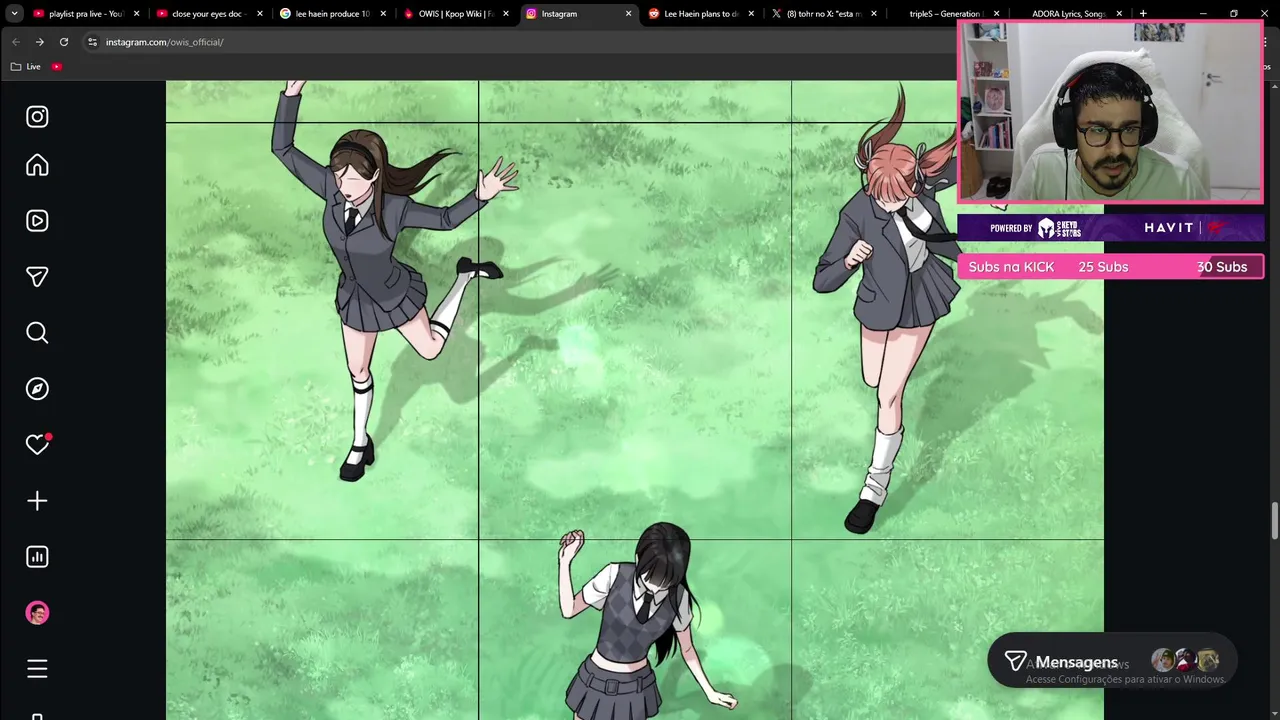Click the HAVIT sponsor banner
The height and width of the screenshot is (720, 1280).
(1110, 228)
